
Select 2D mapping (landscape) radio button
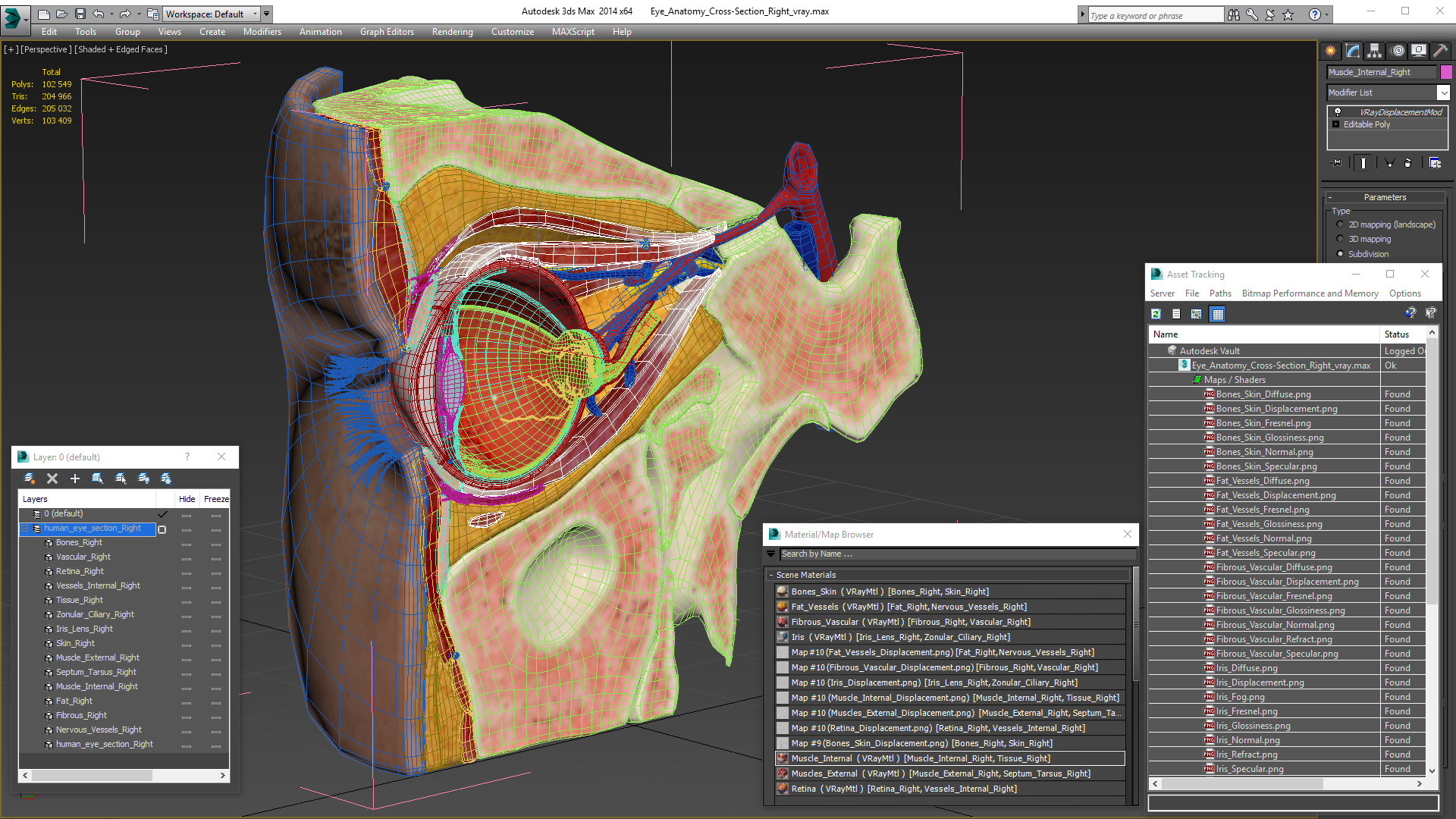tap(1340, 224)
